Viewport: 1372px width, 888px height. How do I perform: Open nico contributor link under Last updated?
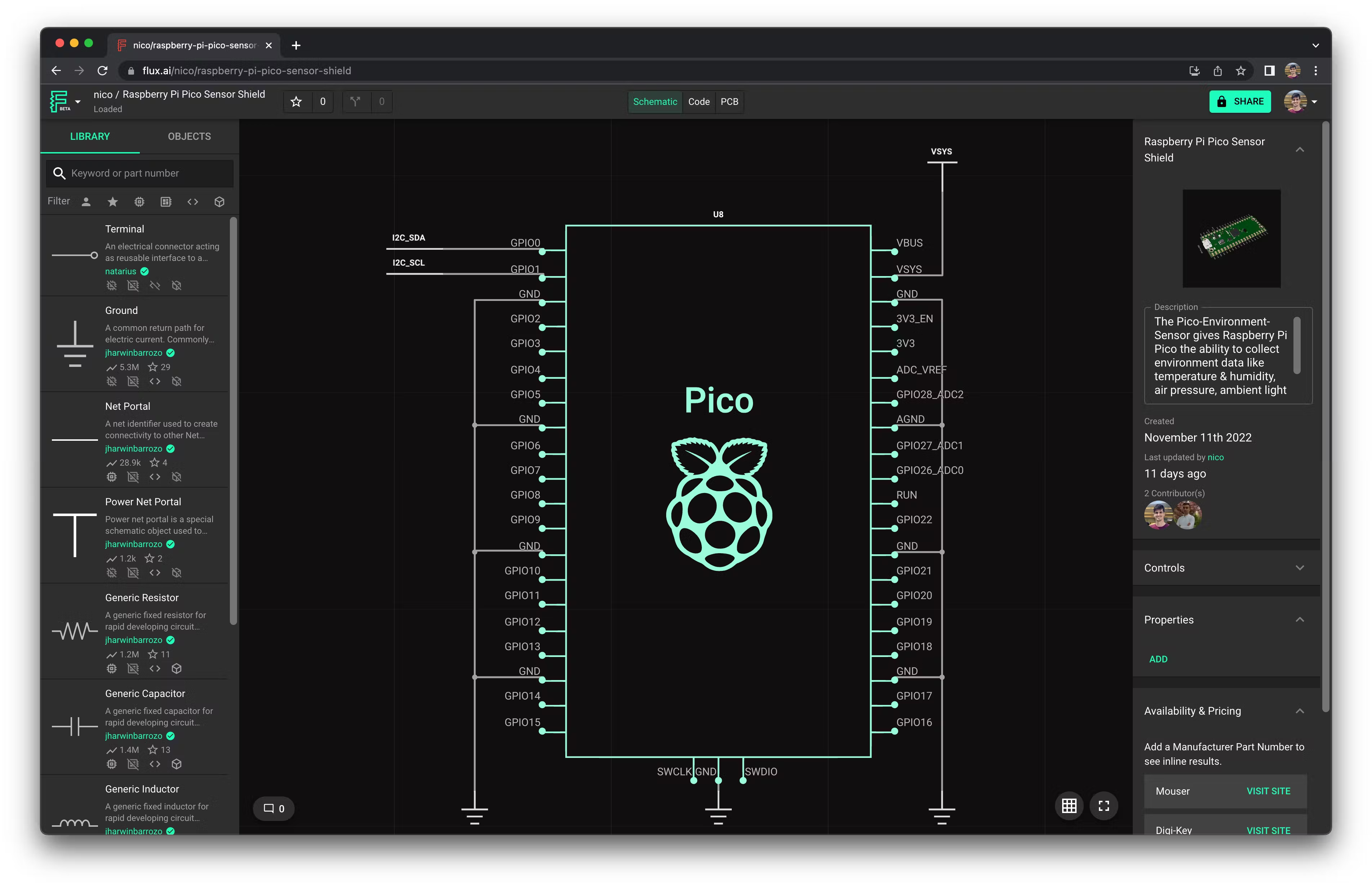click(1215, 457)
